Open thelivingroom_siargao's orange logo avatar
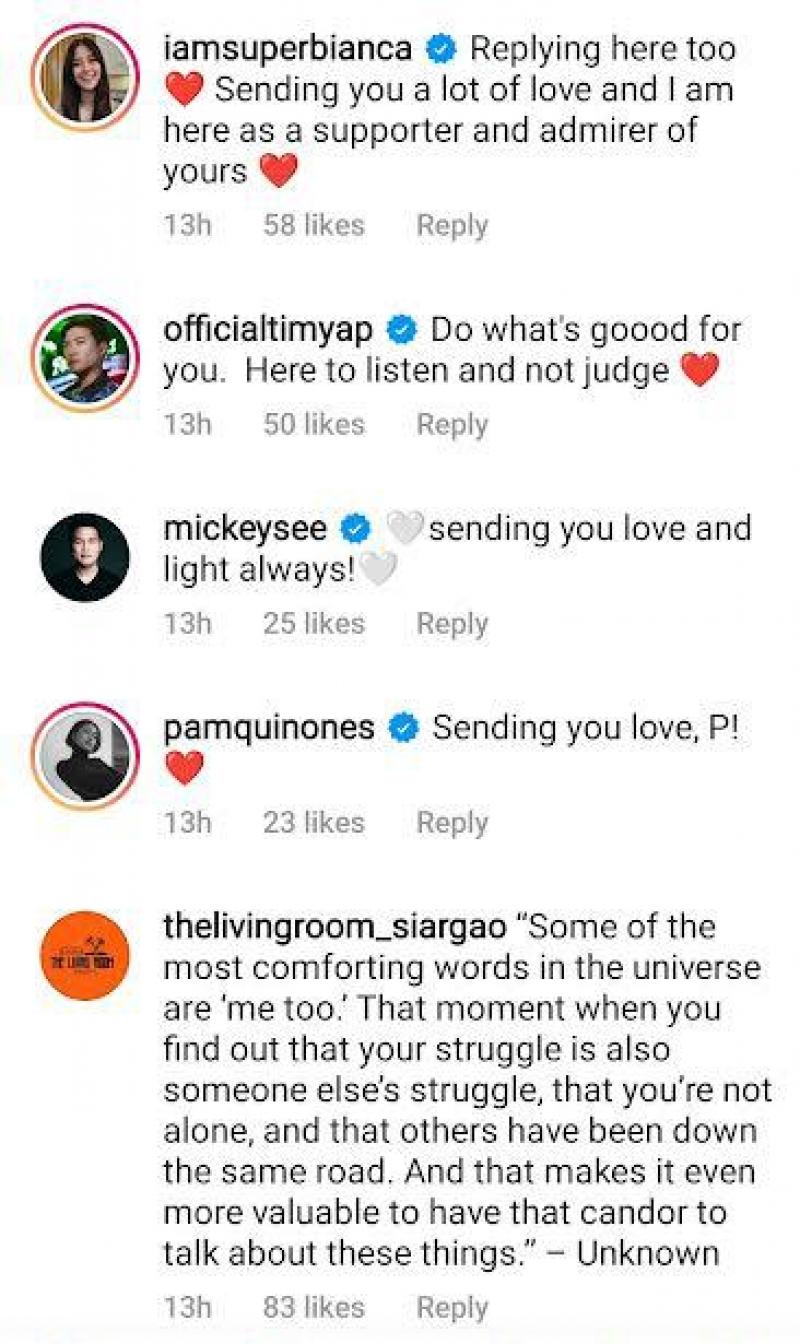 coord(85,955)
